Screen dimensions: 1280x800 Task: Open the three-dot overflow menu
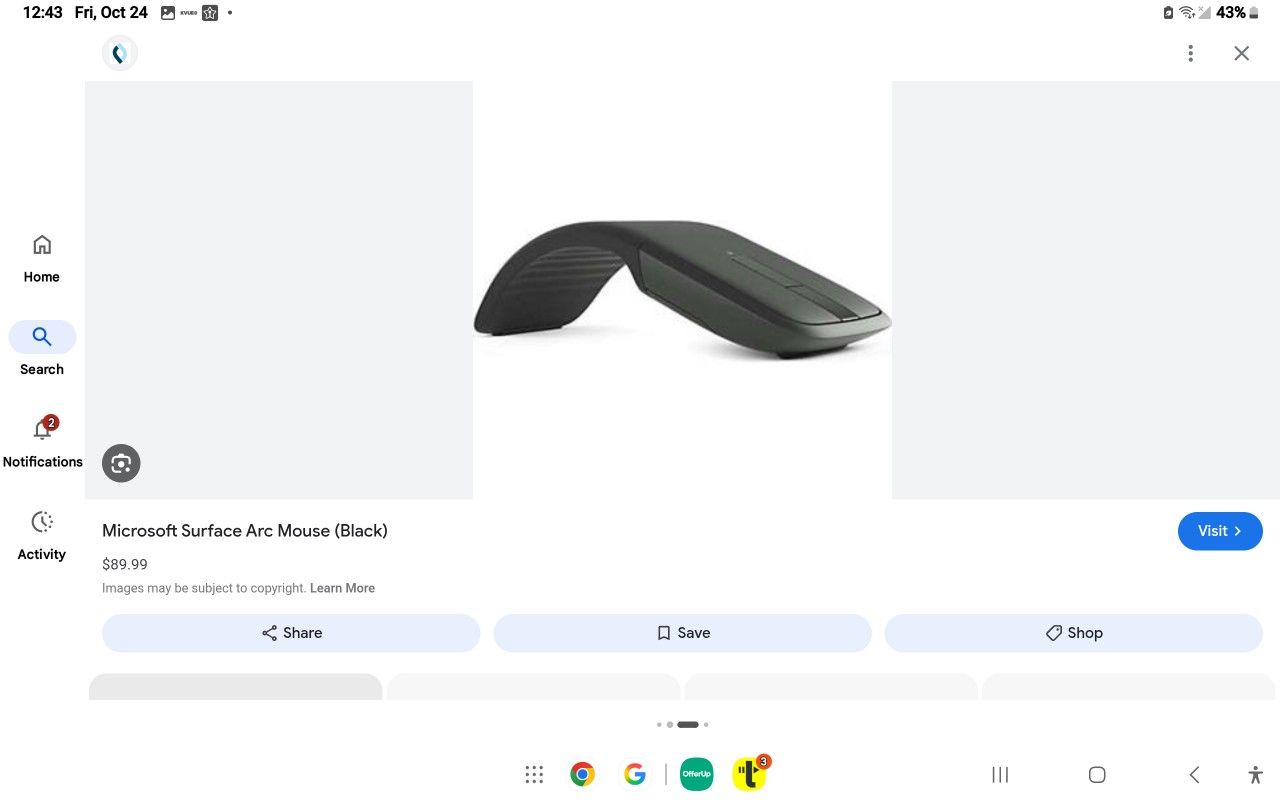[x=1190, y=53]
